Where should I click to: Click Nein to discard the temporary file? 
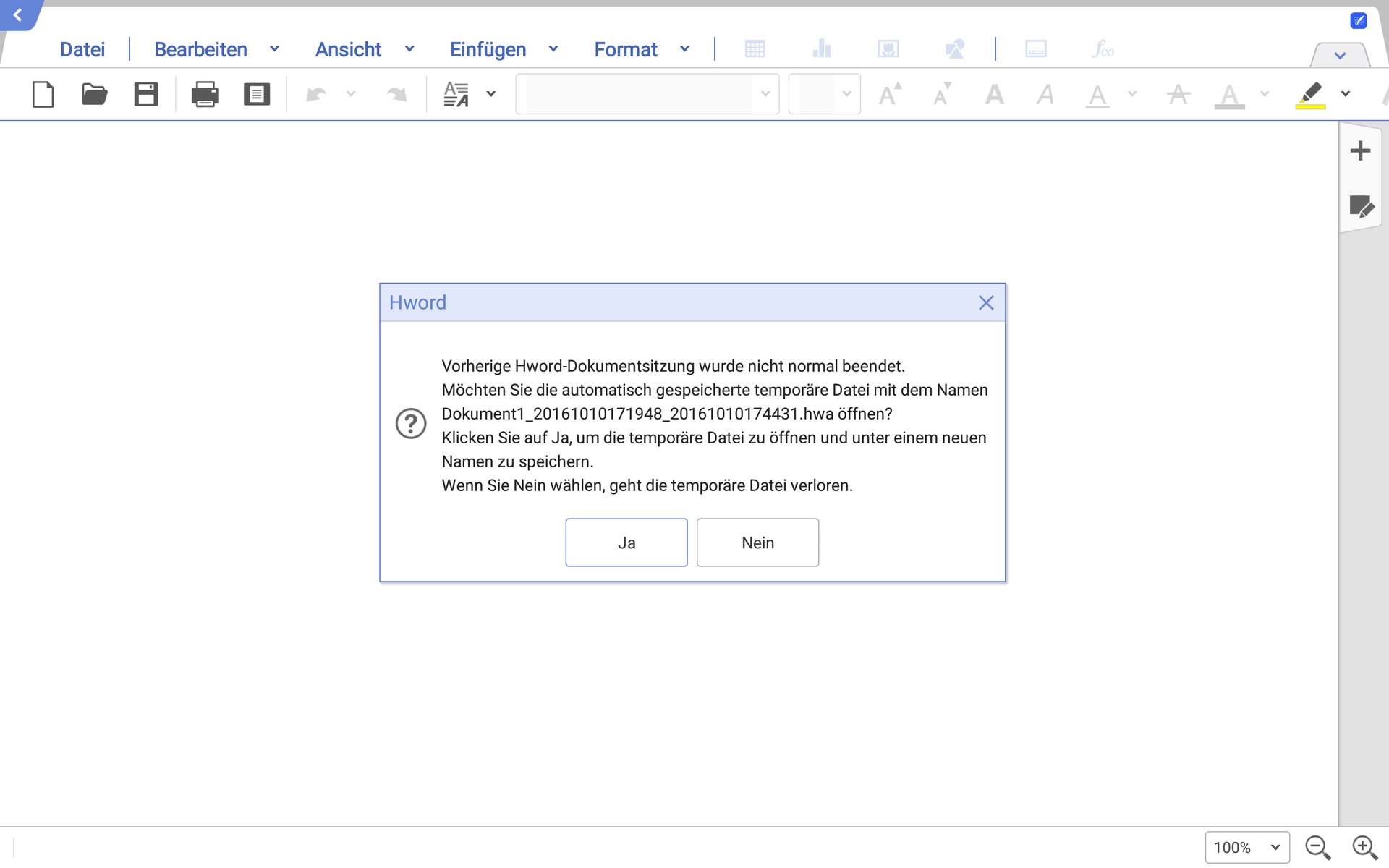(x=757, y=542)
